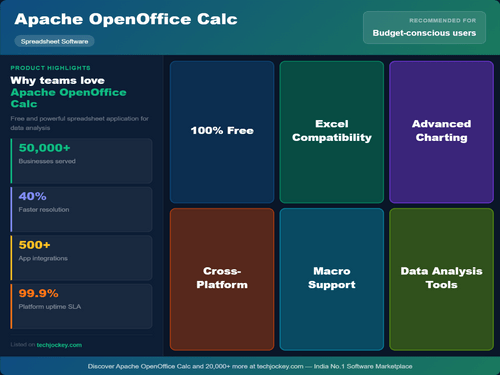Select the 100% Free feature card

(x=222, y=132)
